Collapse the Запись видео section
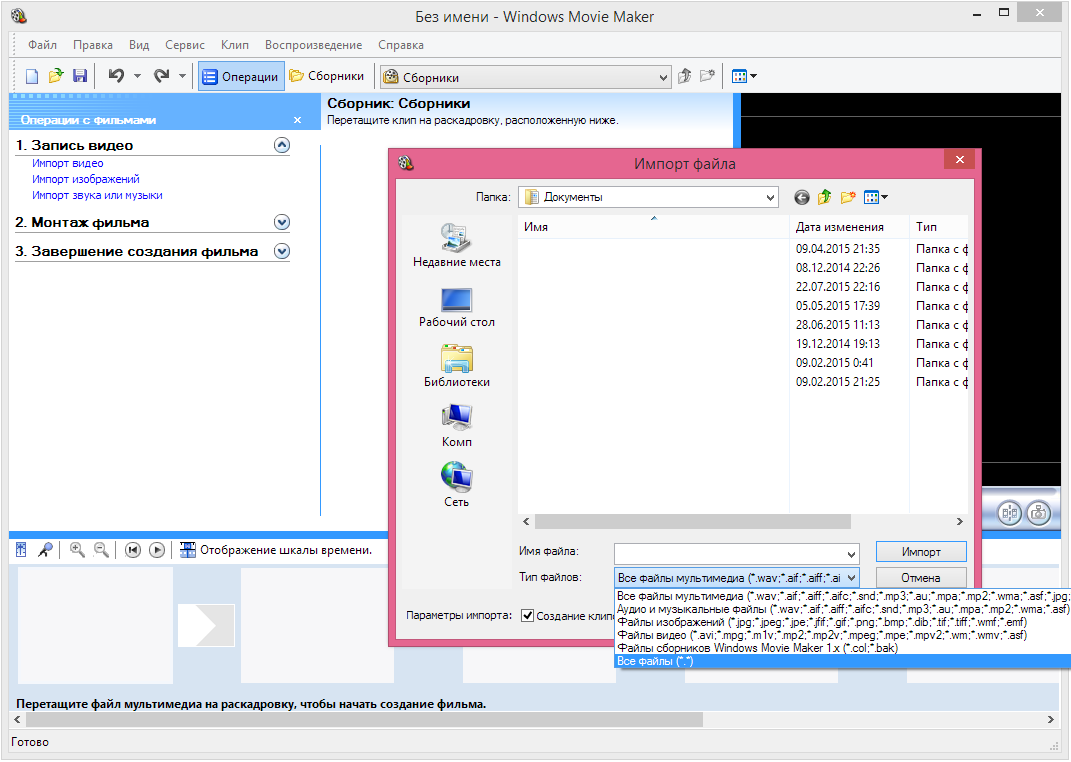Viewport: 1071px width, 762px height. (282, 145)
